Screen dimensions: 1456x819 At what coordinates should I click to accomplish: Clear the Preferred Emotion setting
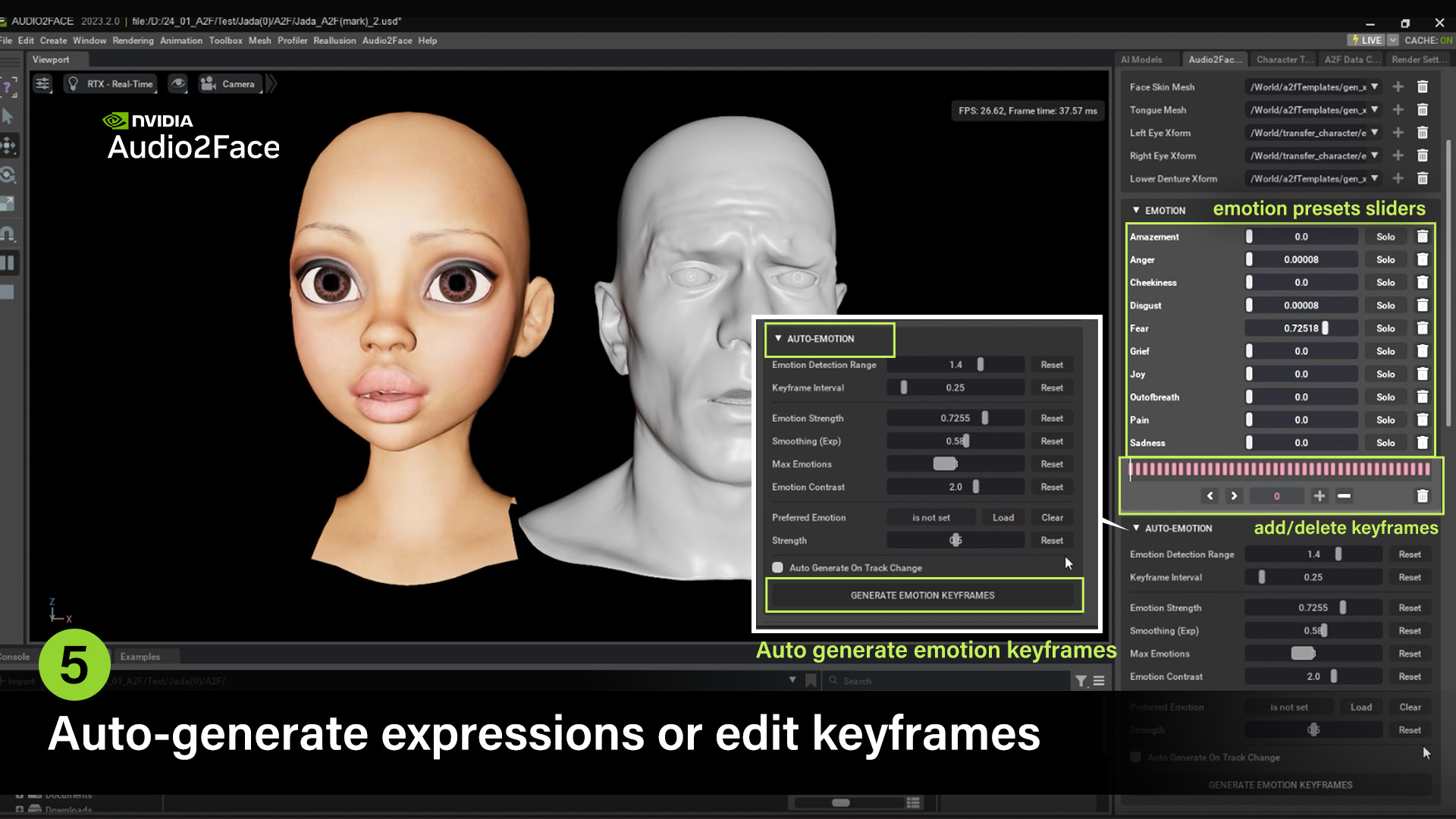click(x=1052, y=517)
